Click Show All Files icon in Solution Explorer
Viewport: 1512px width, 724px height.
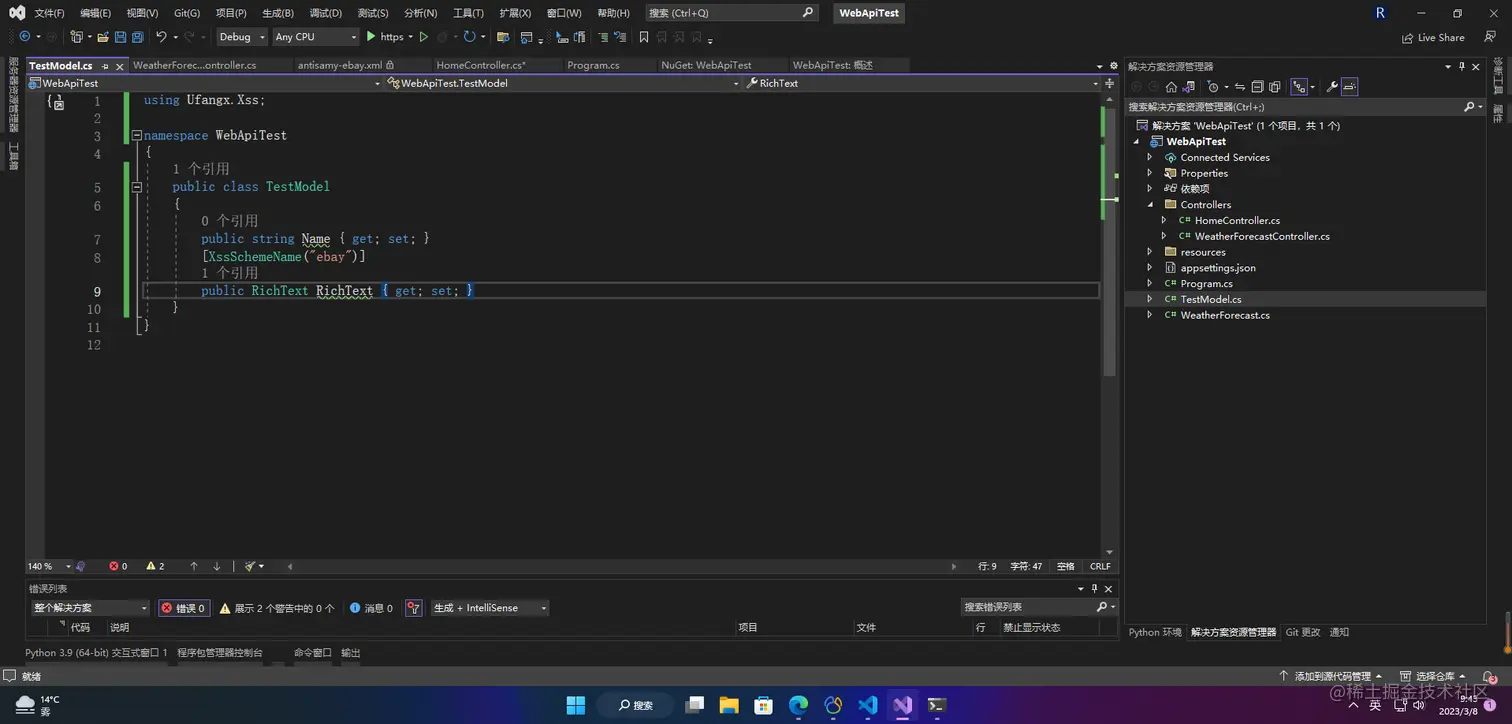coord(1275,87)
